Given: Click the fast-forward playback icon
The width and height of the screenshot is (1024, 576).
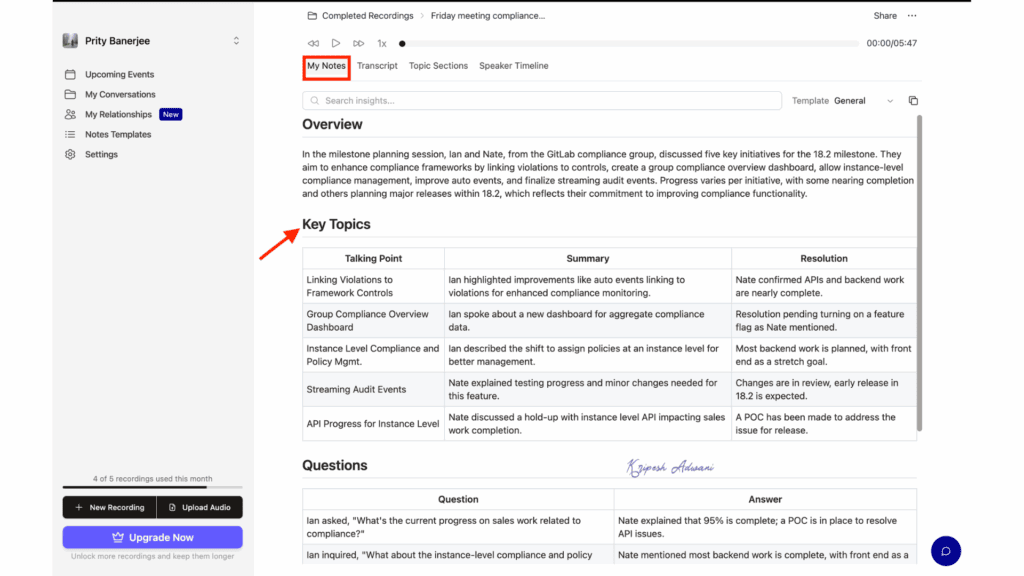Looking at the screenshot, I should (x=359, y=44).
